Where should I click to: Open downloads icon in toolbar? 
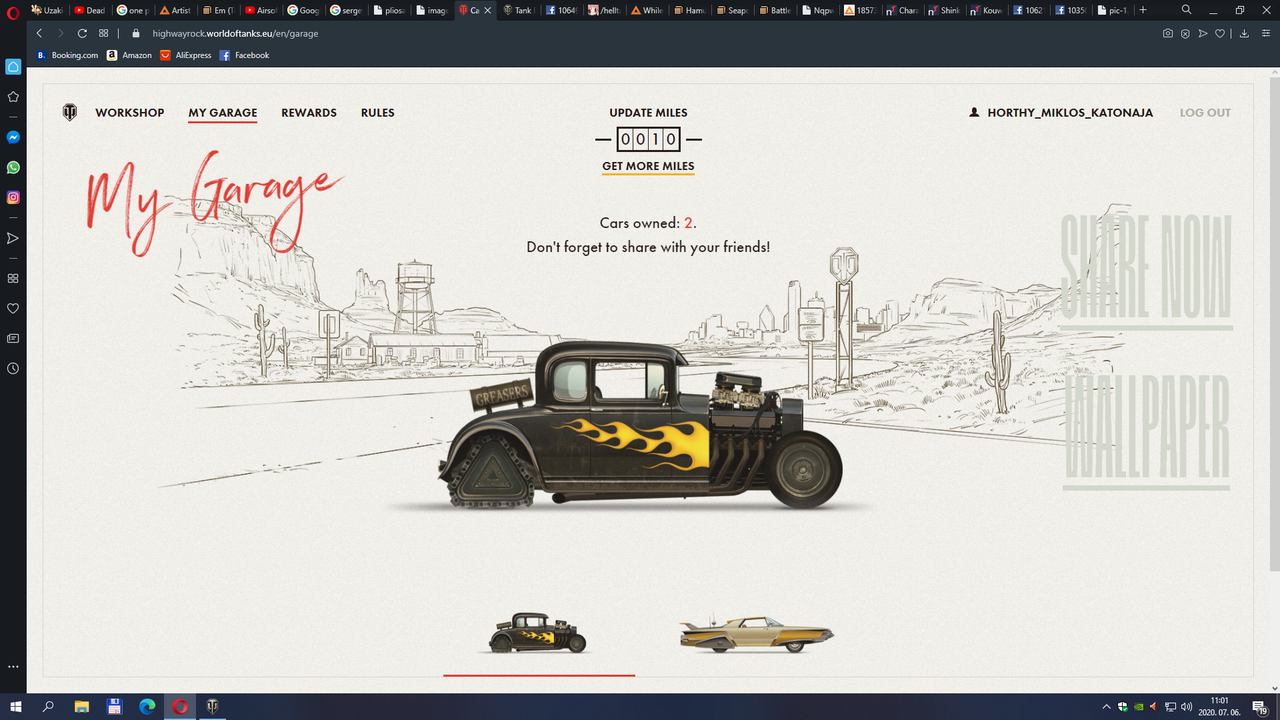(x=1244, y=33)
